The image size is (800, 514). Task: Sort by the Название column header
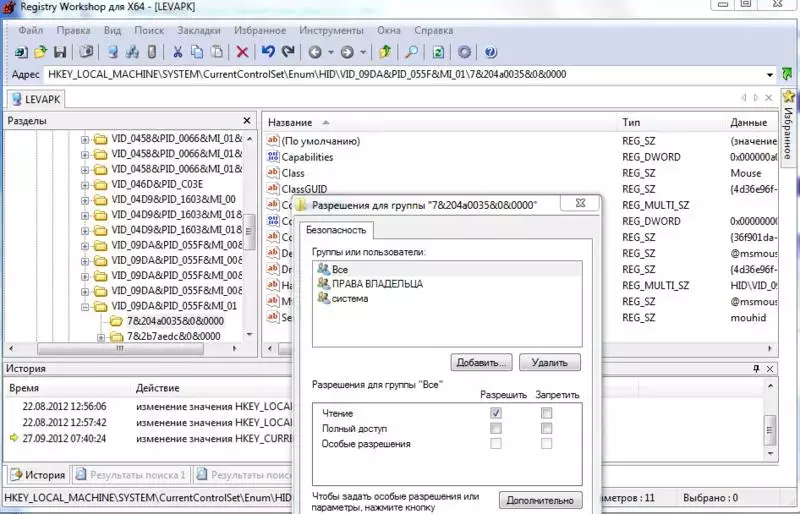click(439, 123)
